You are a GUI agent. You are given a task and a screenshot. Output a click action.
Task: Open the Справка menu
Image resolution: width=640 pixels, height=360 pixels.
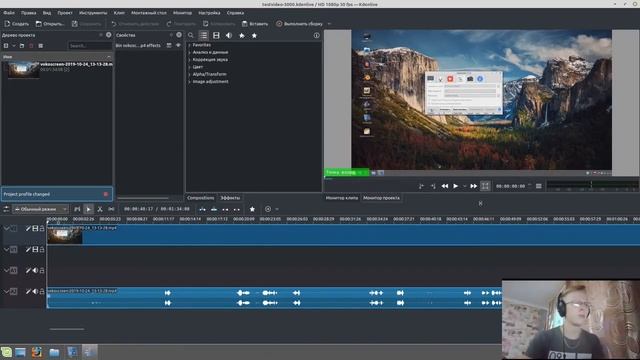pos(235,13)
